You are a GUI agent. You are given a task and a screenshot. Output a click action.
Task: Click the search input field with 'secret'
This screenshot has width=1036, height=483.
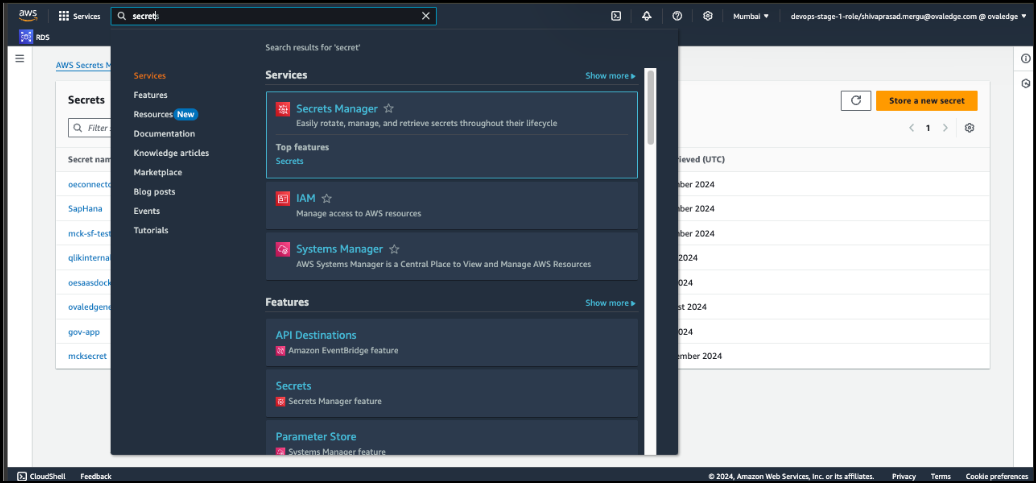tap(270, 16)
